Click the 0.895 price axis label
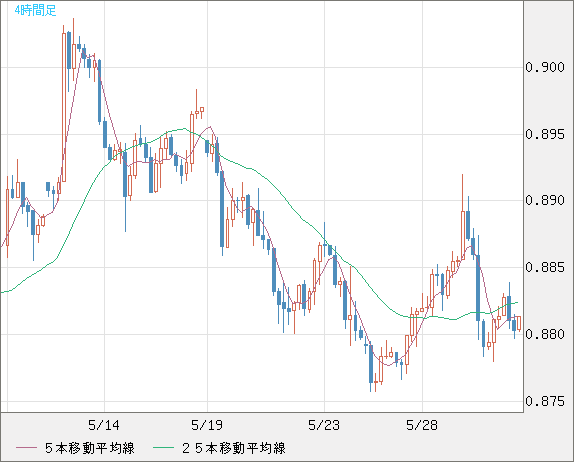 [545, 134]
